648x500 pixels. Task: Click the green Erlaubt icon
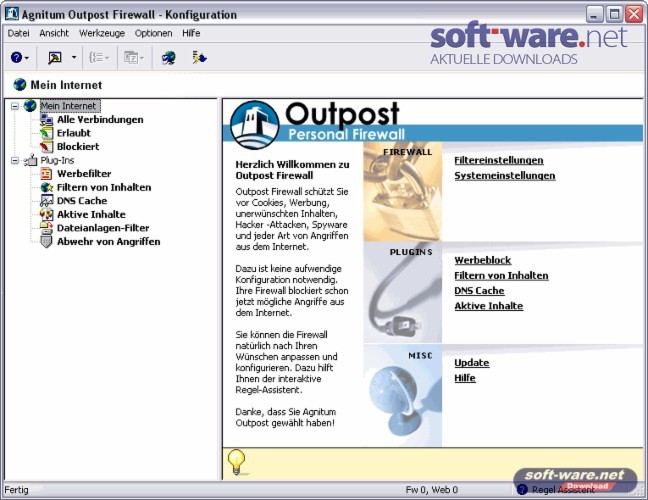[x=46, y=133]
